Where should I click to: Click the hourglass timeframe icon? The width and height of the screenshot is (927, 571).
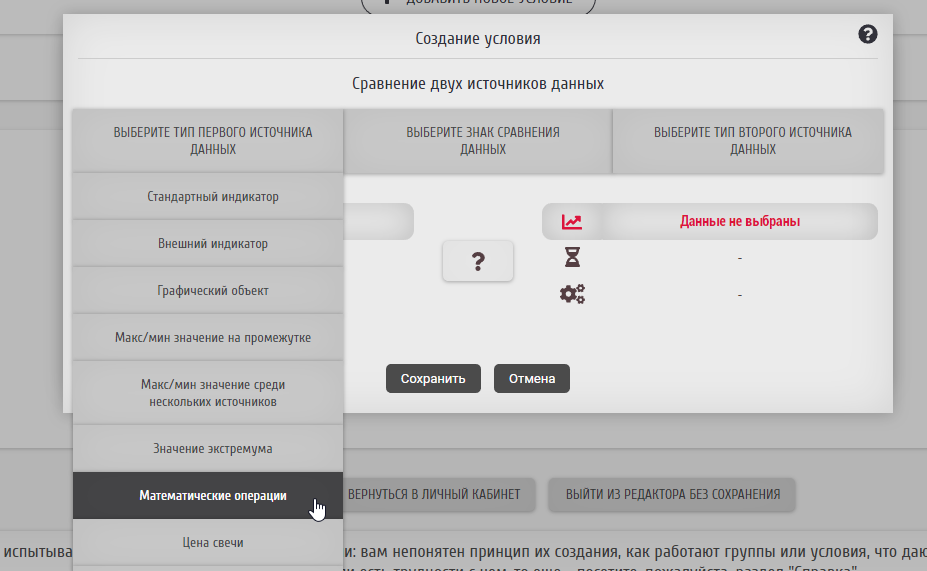572,258
